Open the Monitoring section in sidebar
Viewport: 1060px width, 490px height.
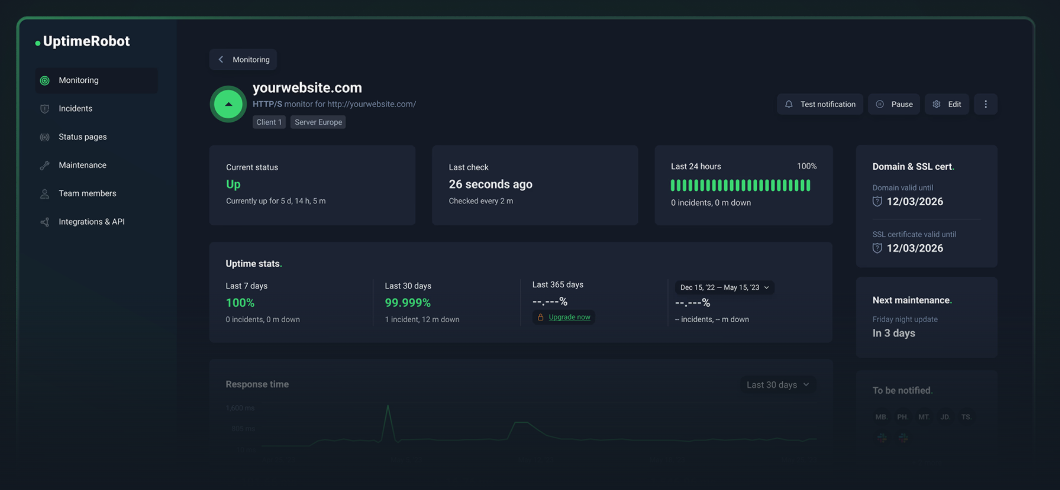[96, 80]
